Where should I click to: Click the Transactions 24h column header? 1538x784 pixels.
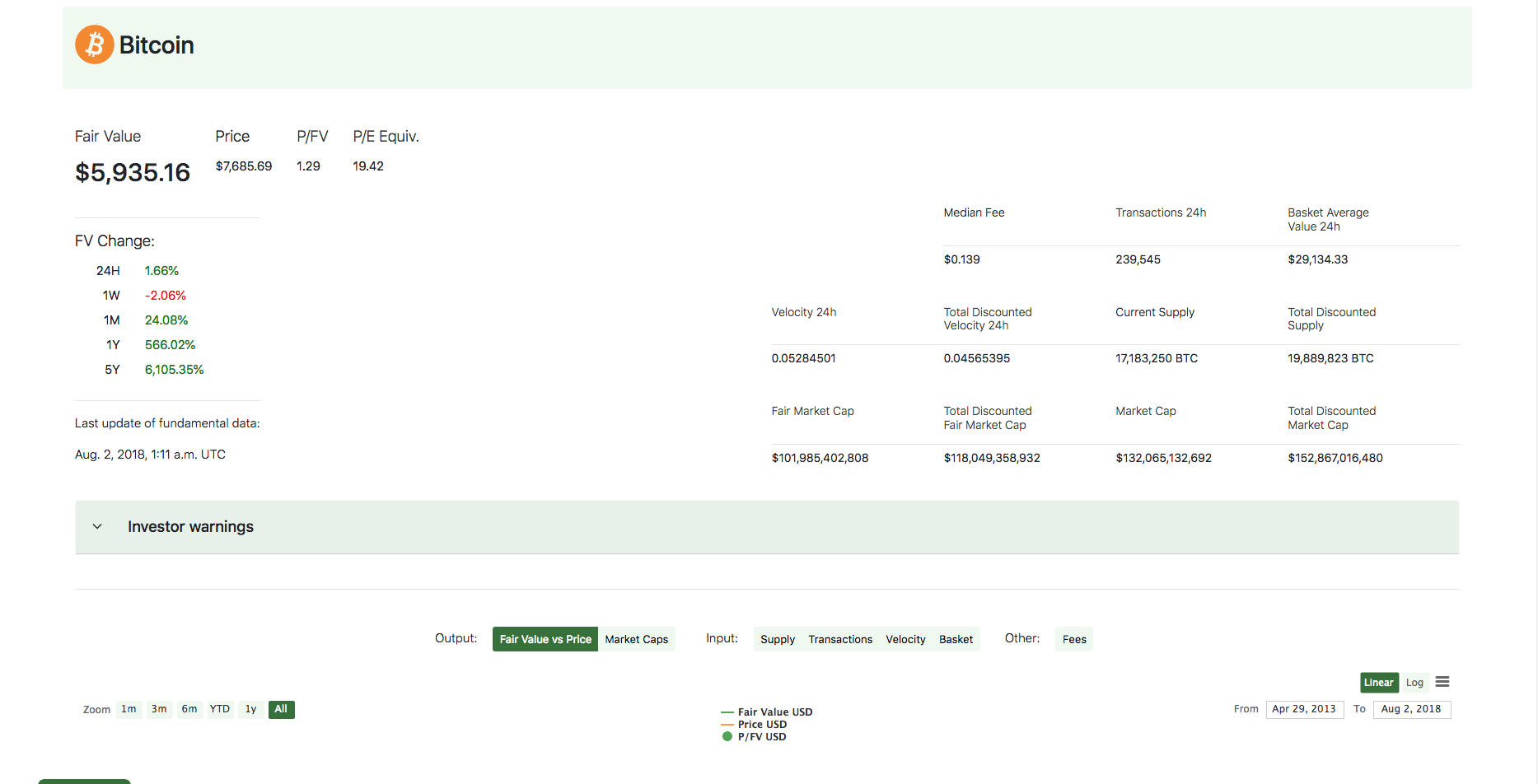[1162, 212]
